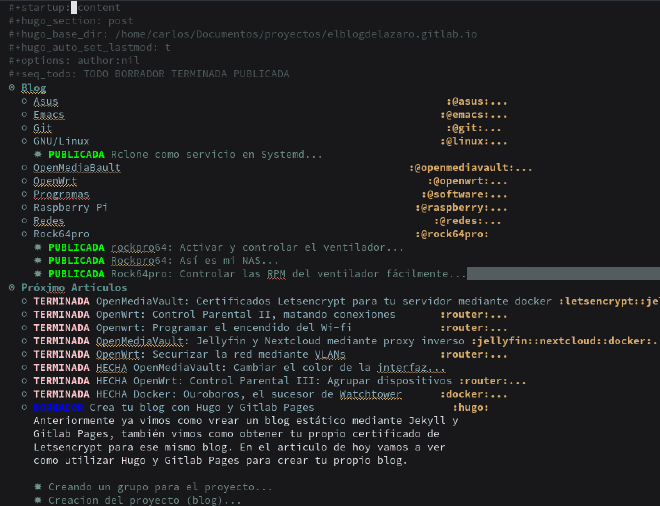This screenshot has width=660, height=506.
Task: Click star bullet of Creacion del proyecto heading
Action: [38, 500]
